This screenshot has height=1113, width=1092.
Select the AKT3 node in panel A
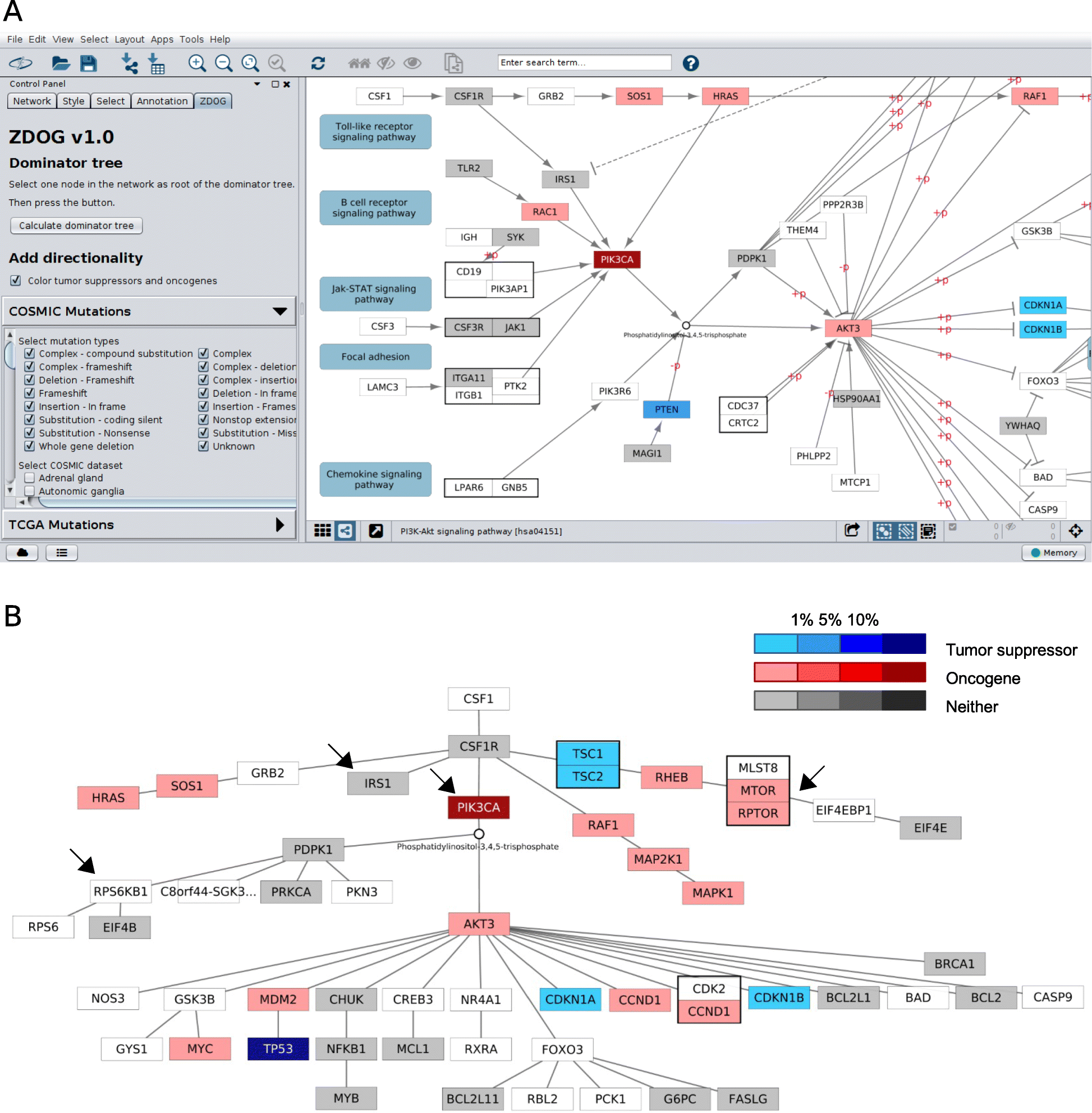[848, 328]
